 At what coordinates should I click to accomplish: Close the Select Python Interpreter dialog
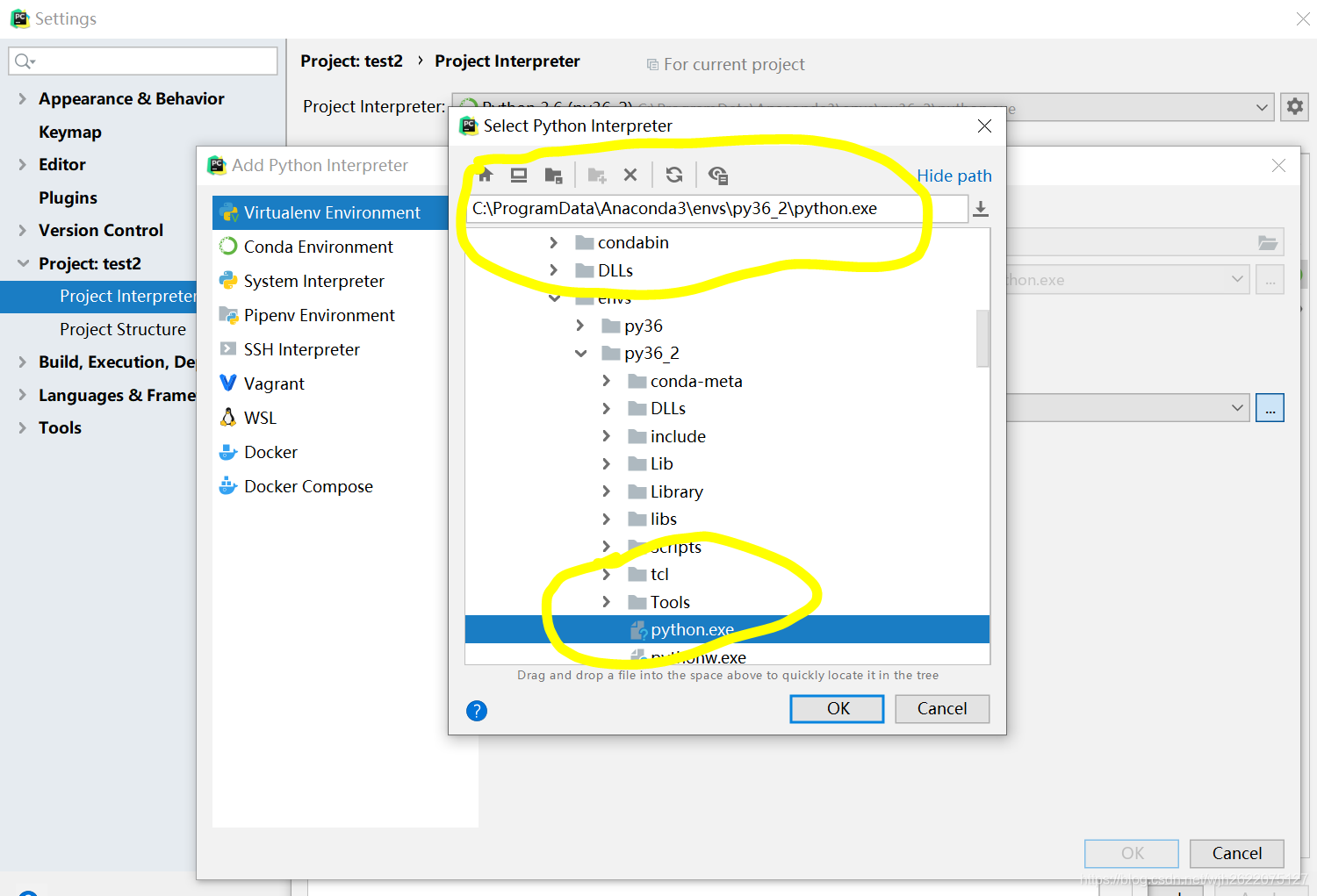point(985,126)
